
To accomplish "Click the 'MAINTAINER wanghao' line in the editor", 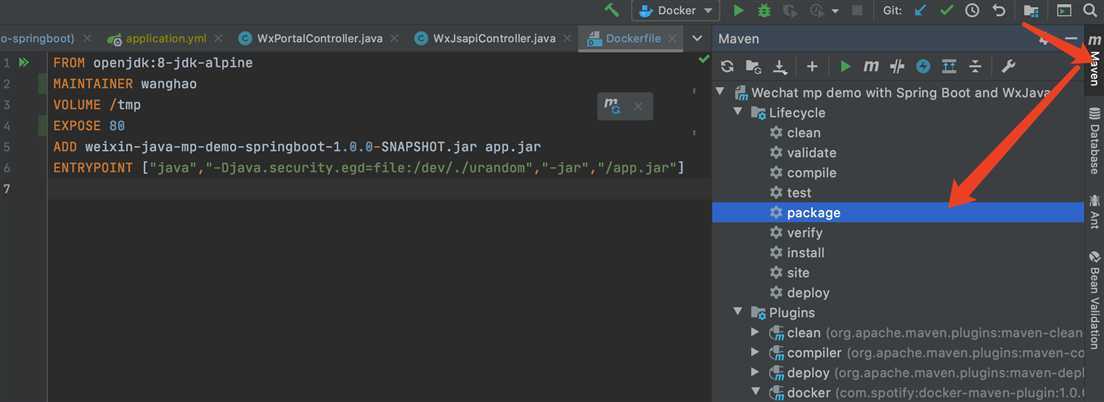I will [x=125, y=84].
